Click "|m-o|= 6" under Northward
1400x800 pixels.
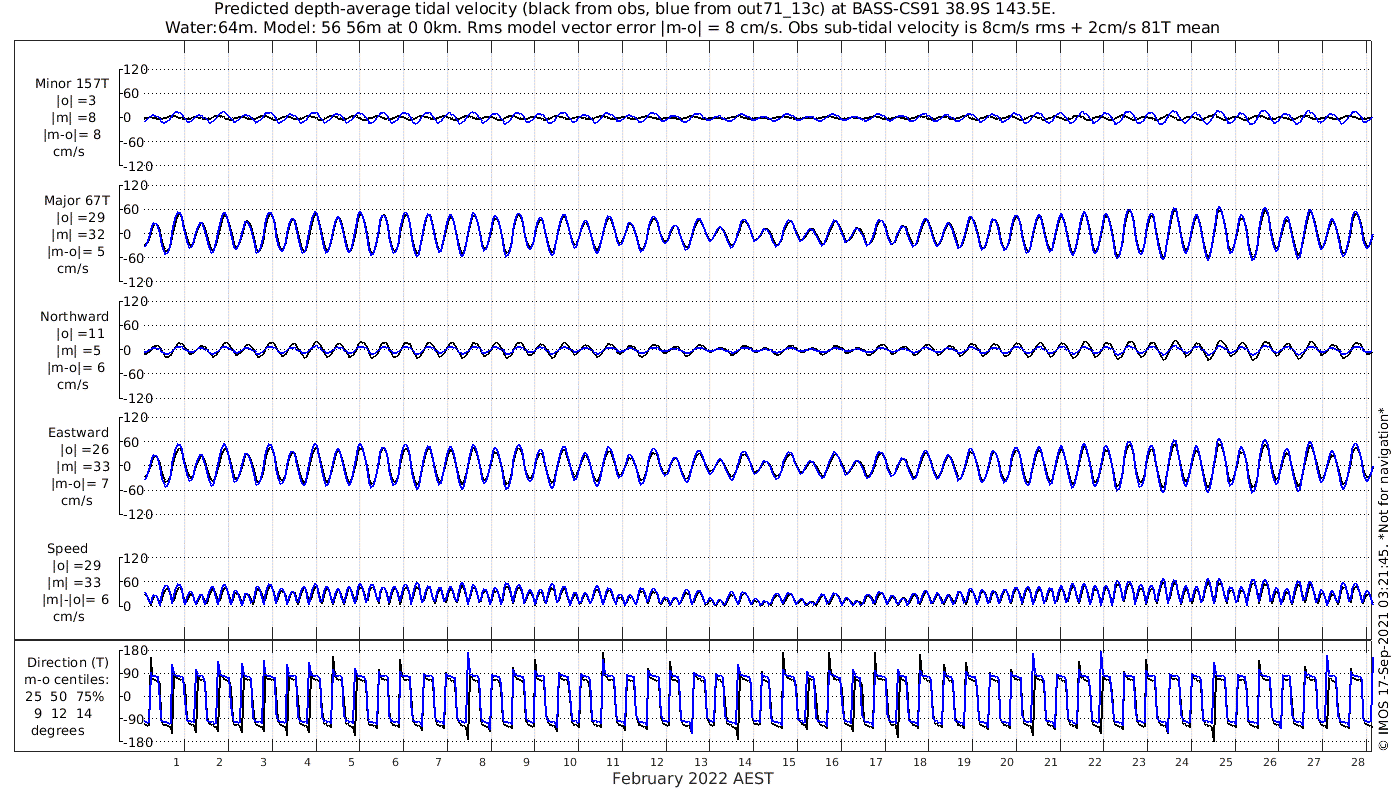(76, 367)
